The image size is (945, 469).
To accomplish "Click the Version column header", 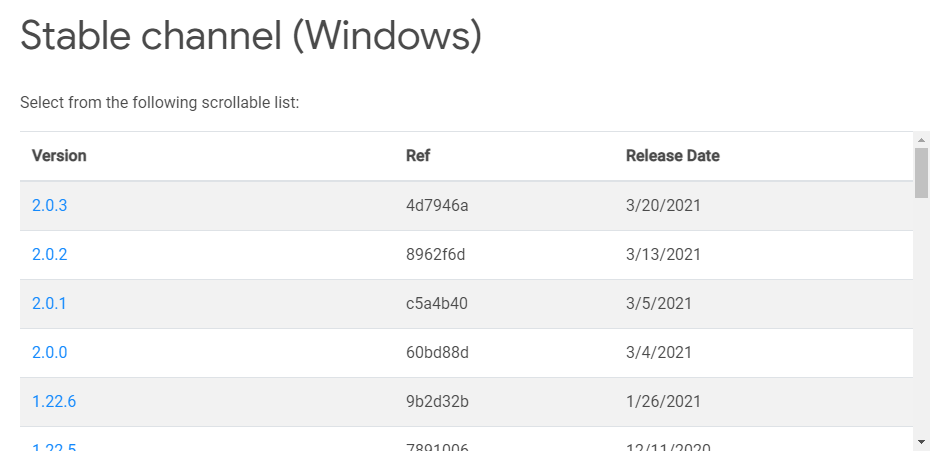I will (x=59, y=156).
